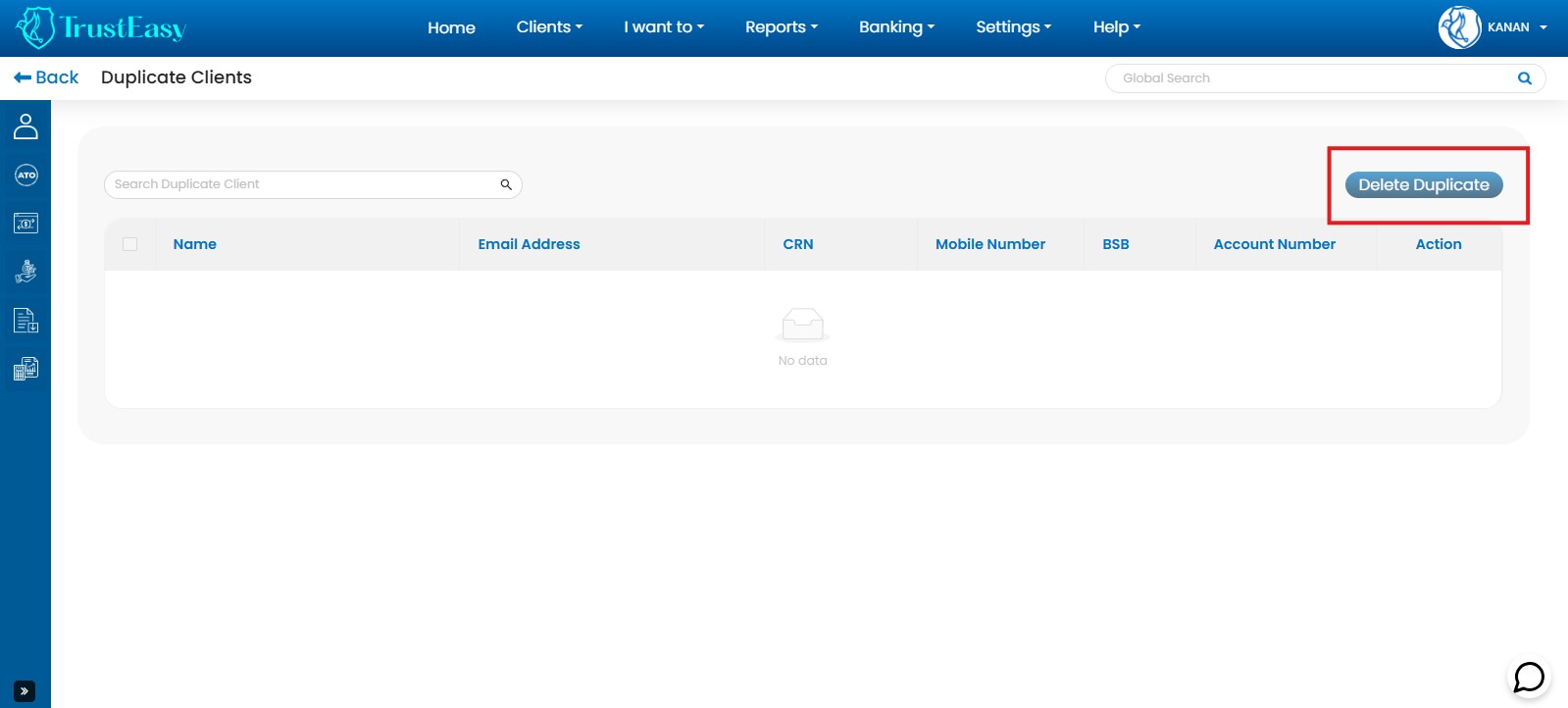This screenshot has width=1568, height=708.
Task: Click the magnifier in Search Duplicate Client
Action: tap(506, 184)
